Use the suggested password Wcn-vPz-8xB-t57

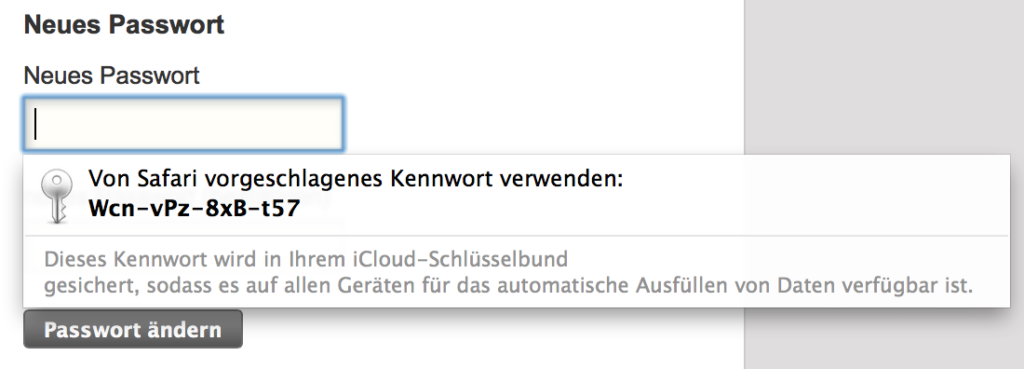(194, 208)
